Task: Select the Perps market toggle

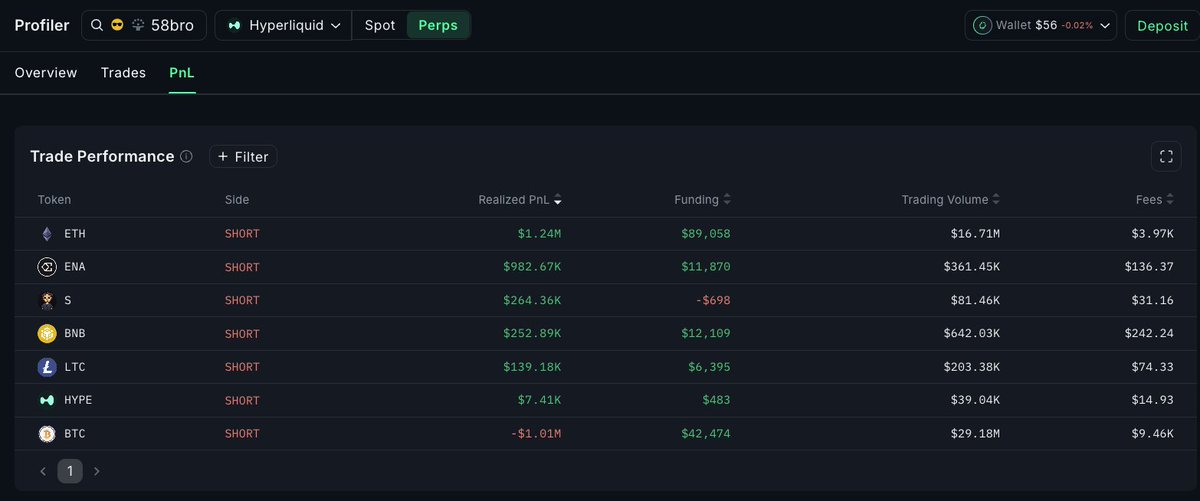Action: pyautogui.click(x=438, y=25)
